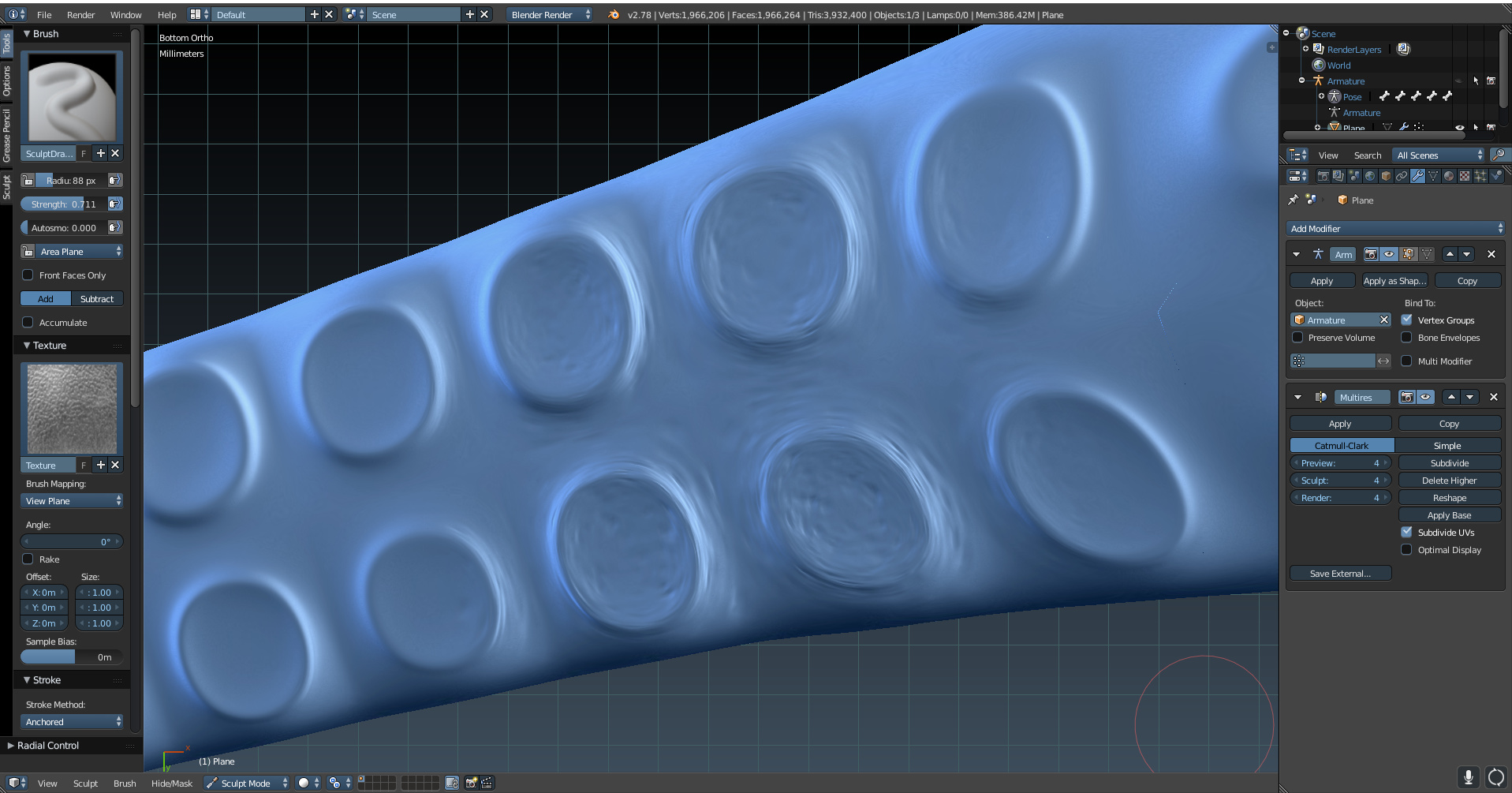Enable the Front Faces Only checkbox

click(x=28, y=275)
